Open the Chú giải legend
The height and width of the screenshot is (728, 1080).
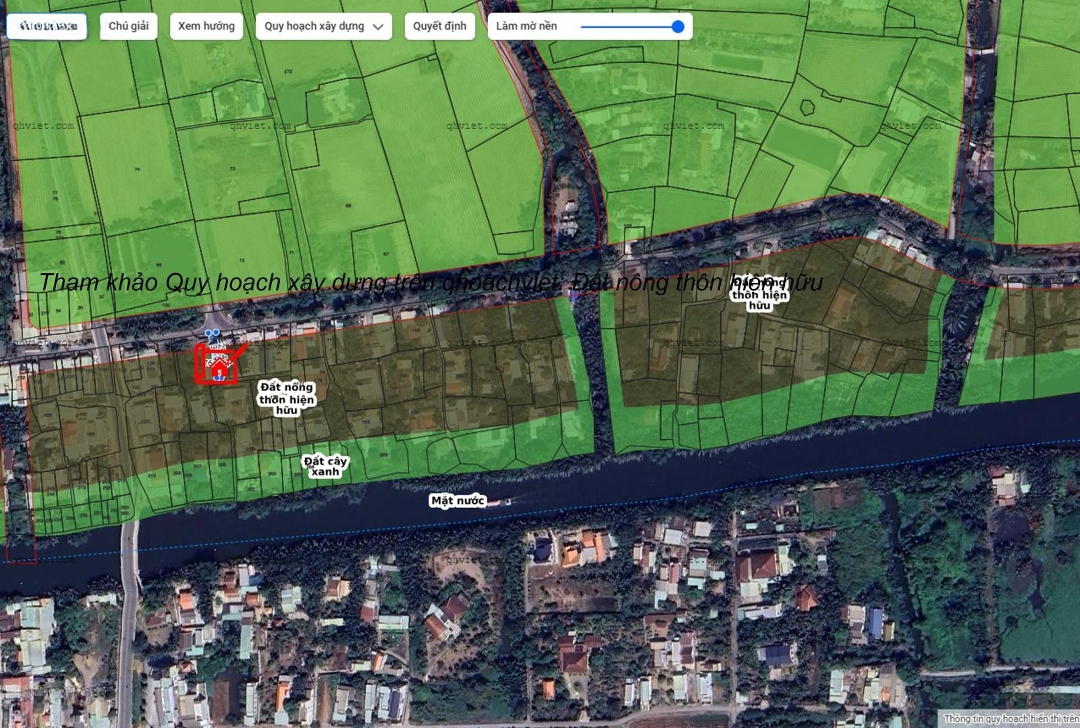[128, 26]
